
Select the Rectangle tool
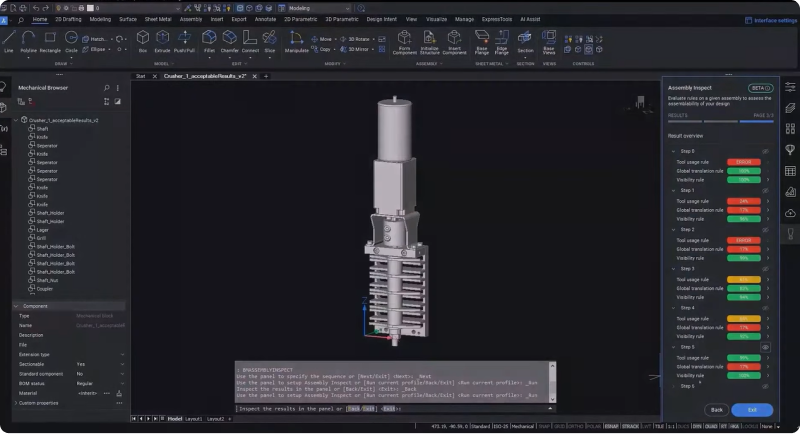50,41
